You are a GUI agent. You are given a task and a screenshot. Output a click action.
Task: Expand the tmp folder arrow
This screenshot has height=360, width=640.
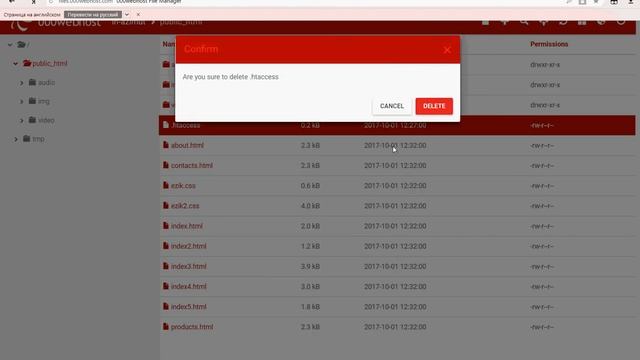coord(16,139)
